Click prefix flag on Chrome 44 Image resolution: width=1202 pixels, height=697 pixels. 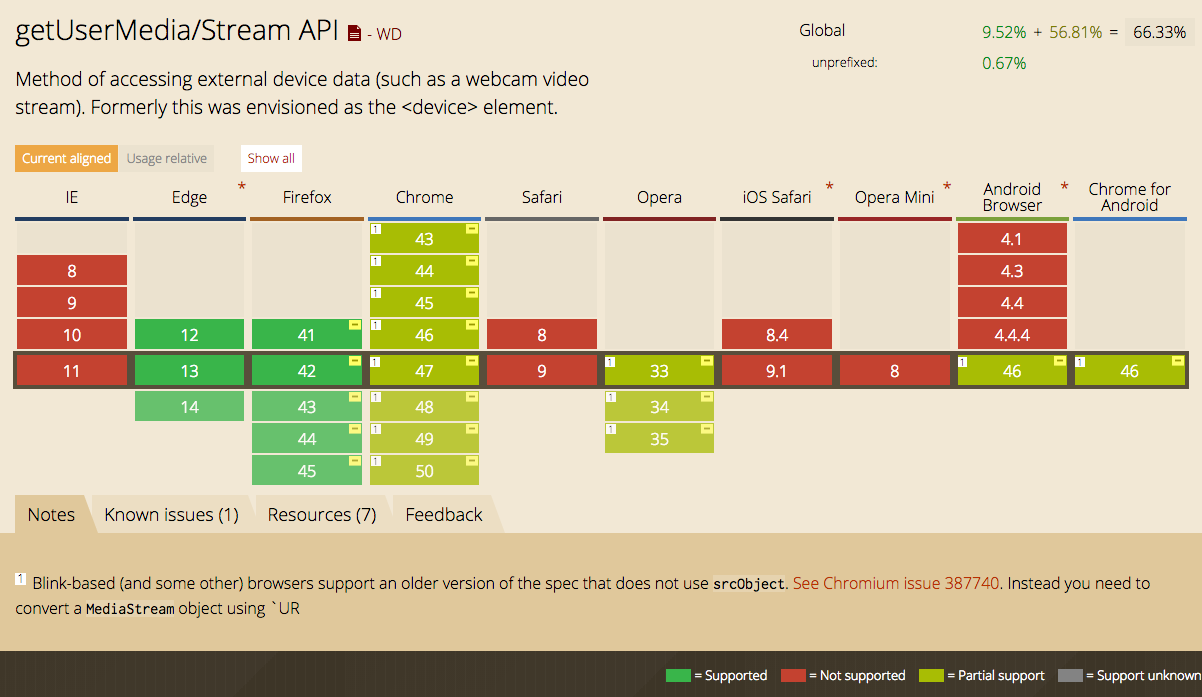pyautogui.click(x=472, y=261)
